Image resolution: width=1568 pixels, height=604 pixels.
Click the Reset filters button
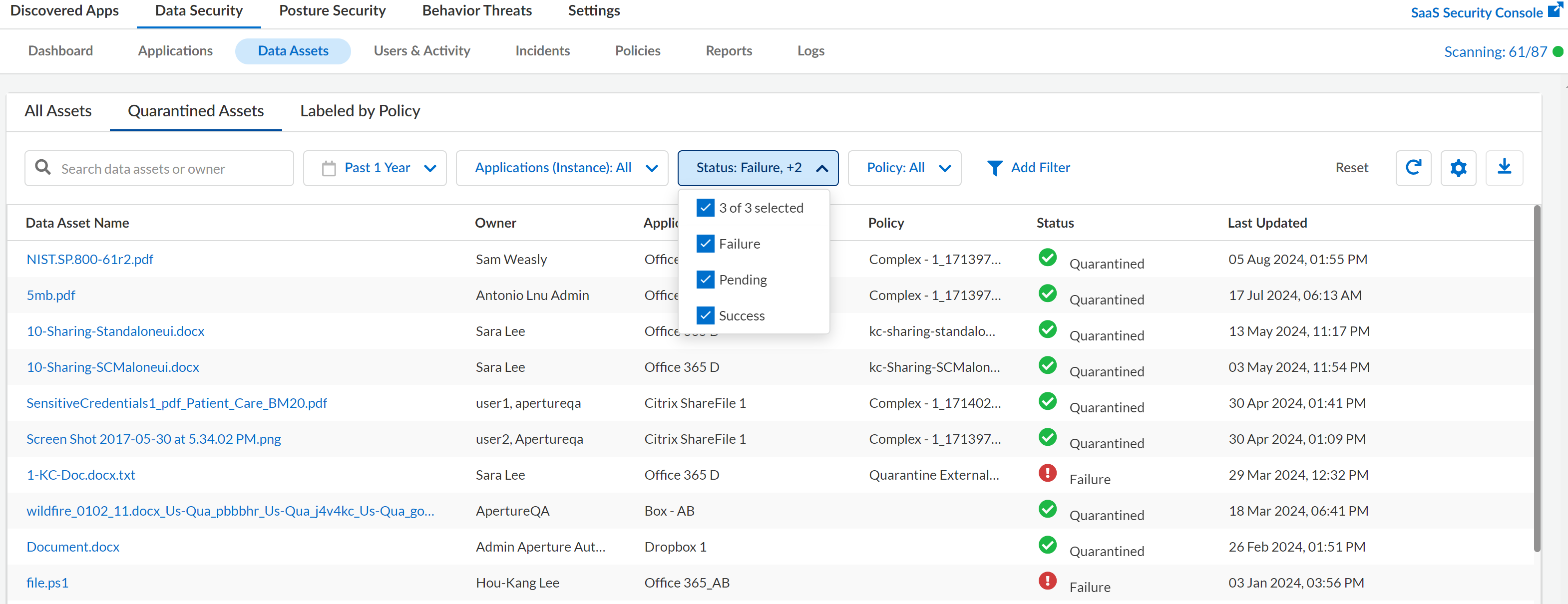point(1351,168)
